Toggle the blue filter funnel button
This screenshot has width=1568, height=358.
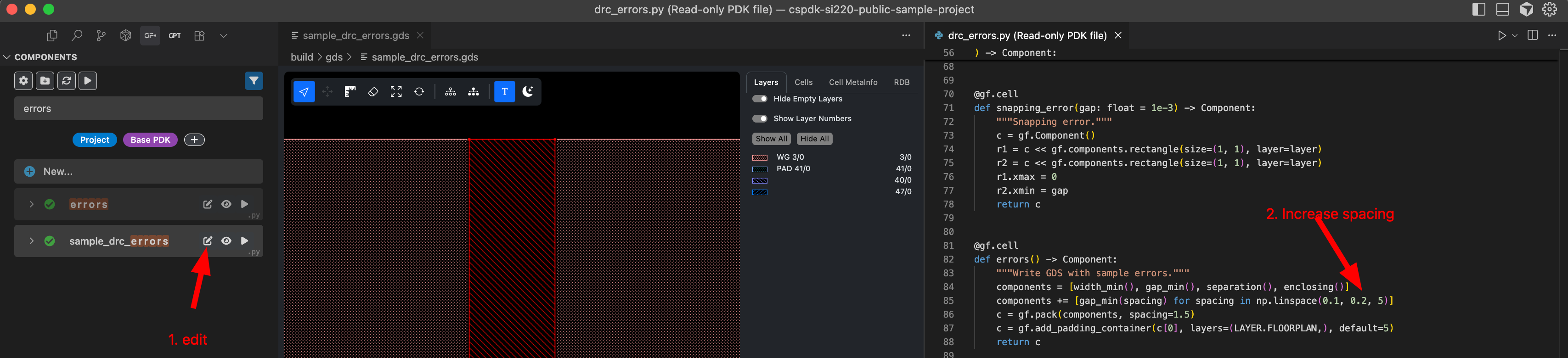[x=254, y=80]
